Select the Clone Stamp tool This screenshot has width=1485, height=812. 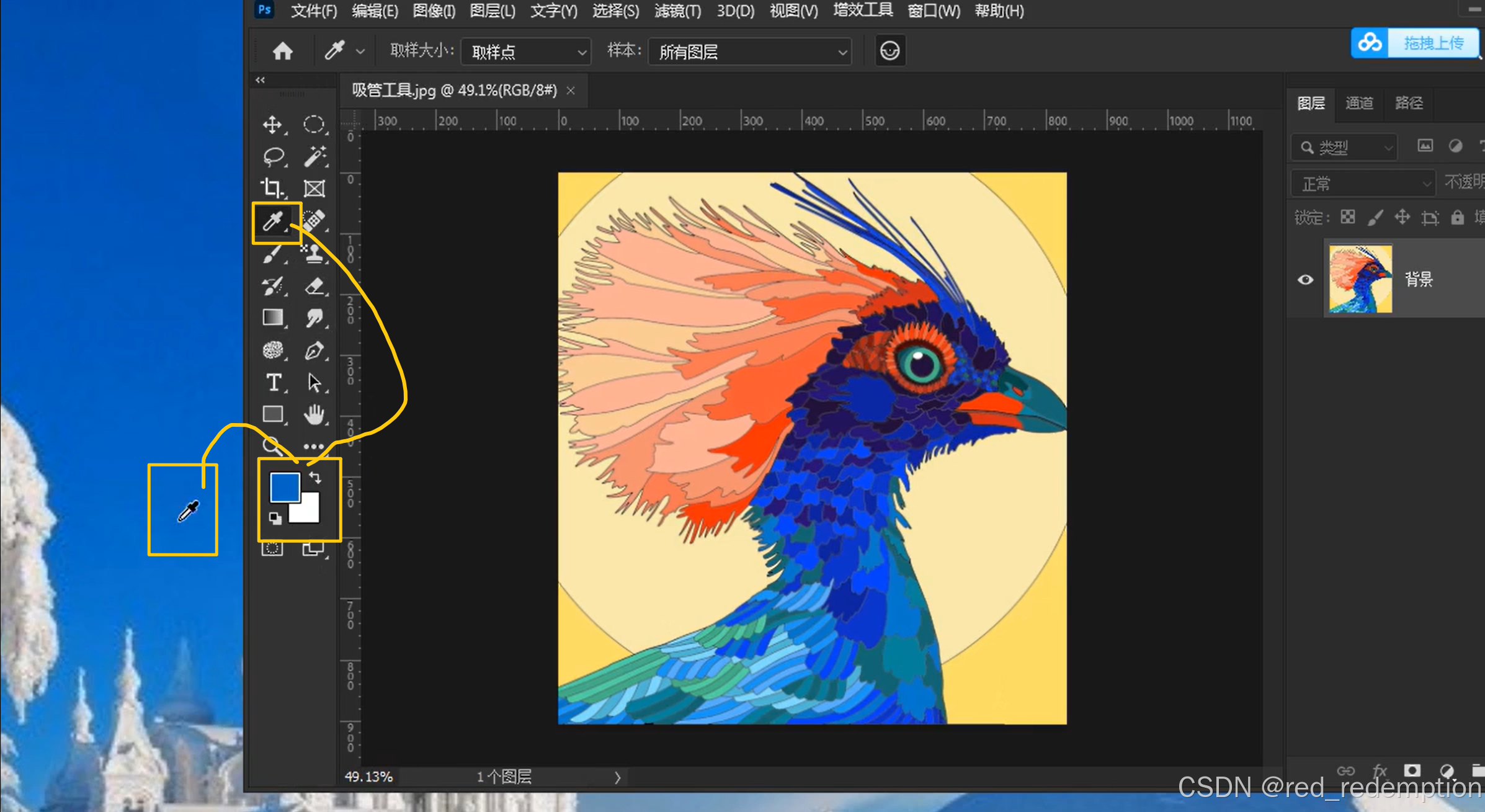pos(314,252)
